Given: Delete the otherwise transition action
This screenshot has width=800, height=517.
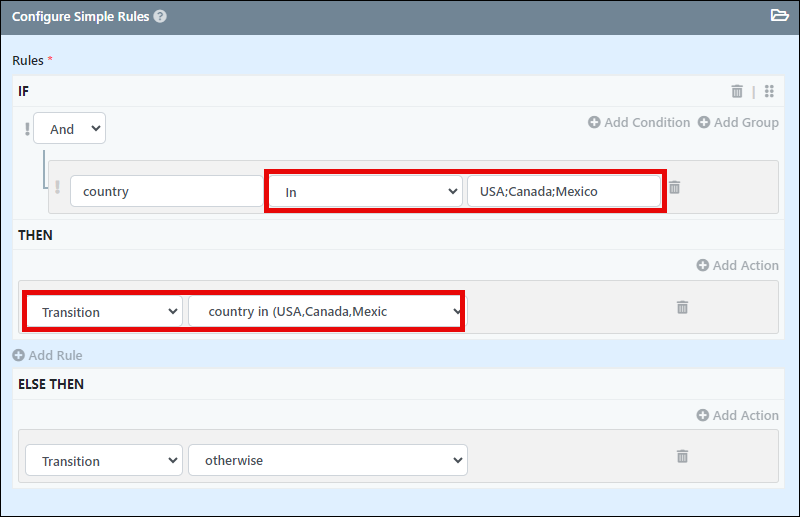Looking at the screenshot, I should (682, 456).
